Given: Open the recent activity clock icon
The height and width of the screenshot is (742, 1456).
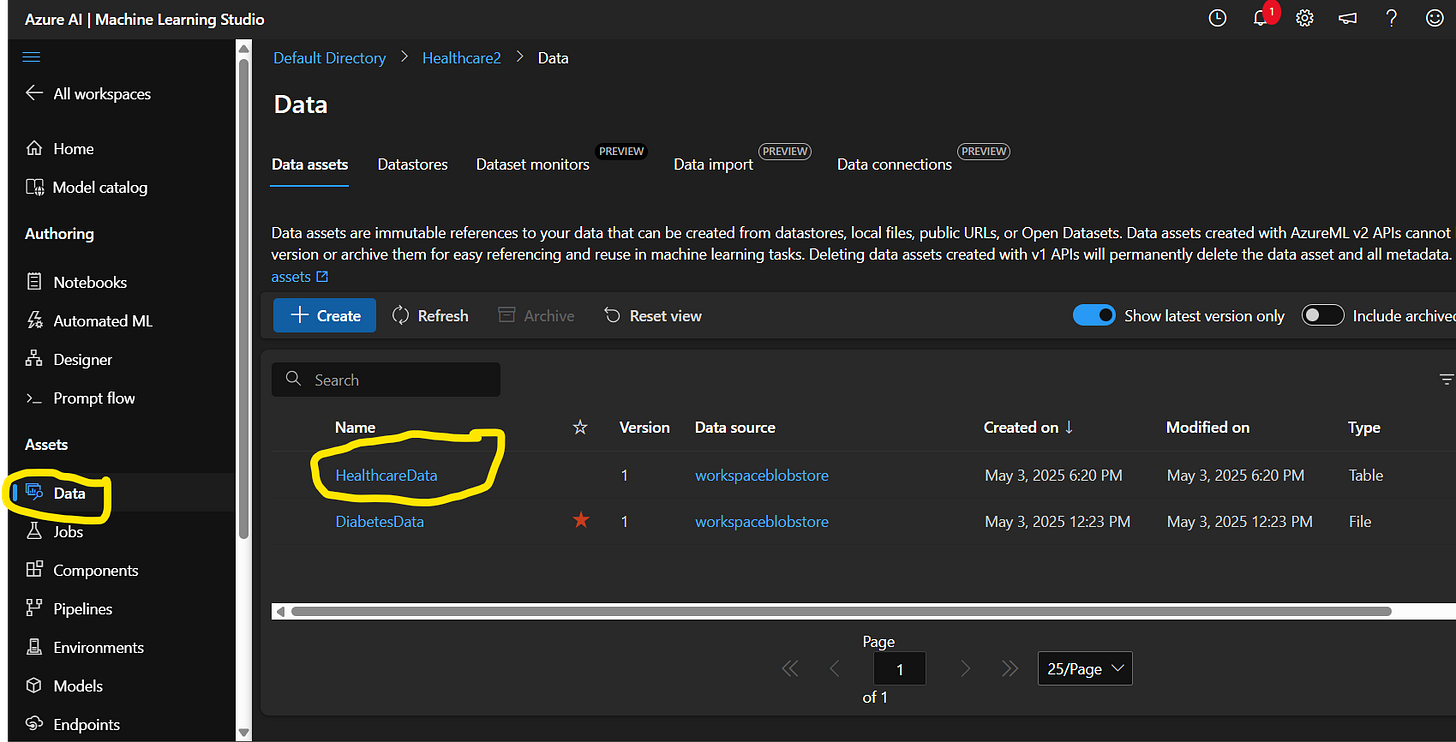Looking at the screenshot, I should pyautogui.click(x=1217, y=18).
